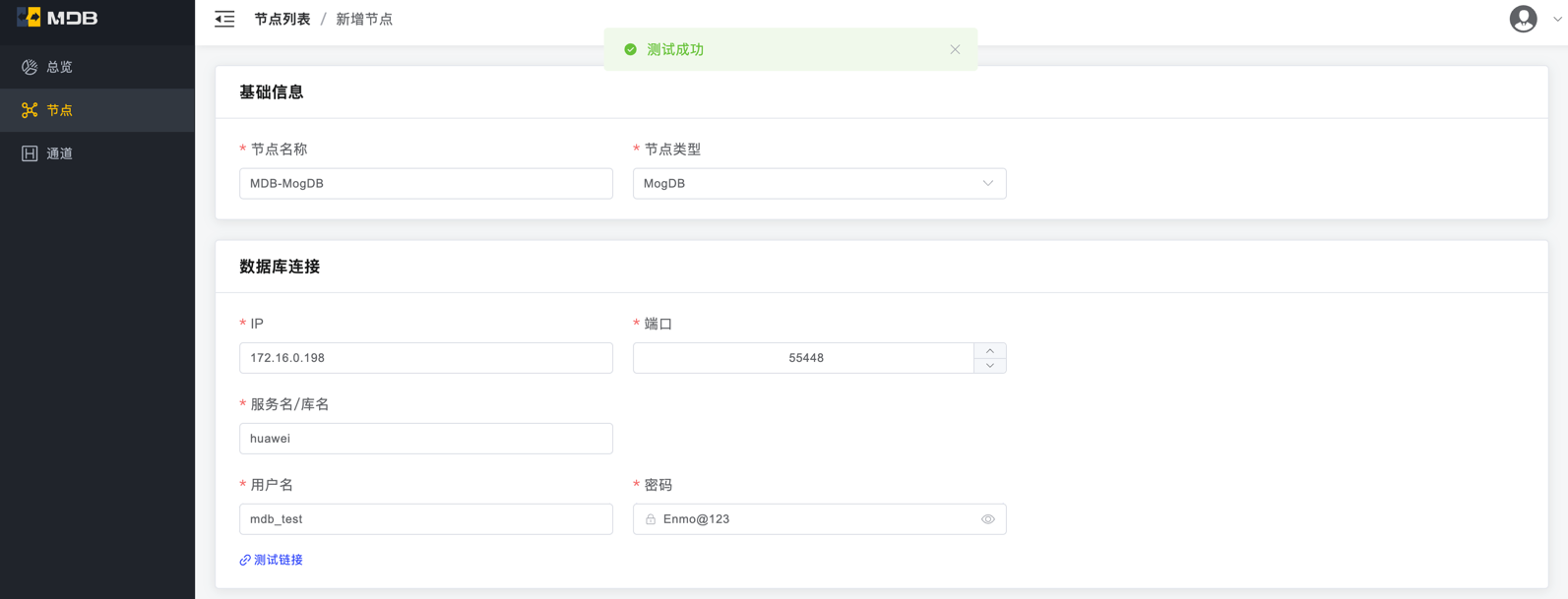The width and height of the screenshot is (1568, 599).
Task: Click the 数据库连接 section heading
Action: click(x=280, y=267)
